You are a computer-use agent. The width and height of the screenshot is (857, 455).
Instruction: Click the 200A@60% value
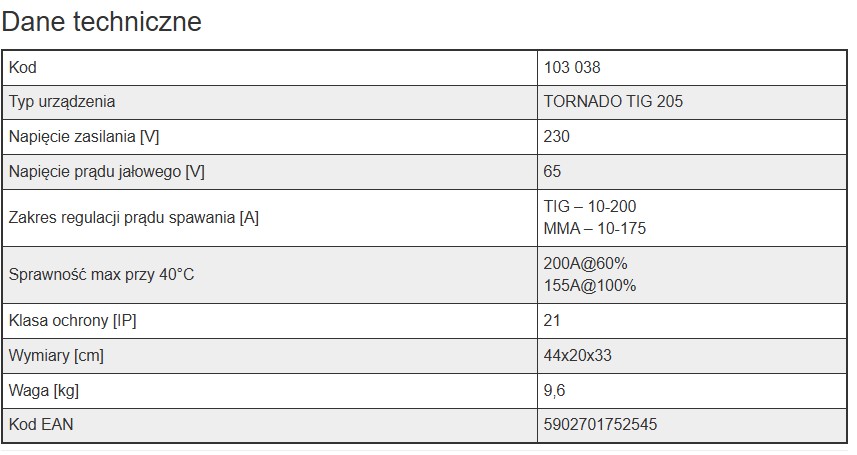pyautogui.click(x=585, y=264)
